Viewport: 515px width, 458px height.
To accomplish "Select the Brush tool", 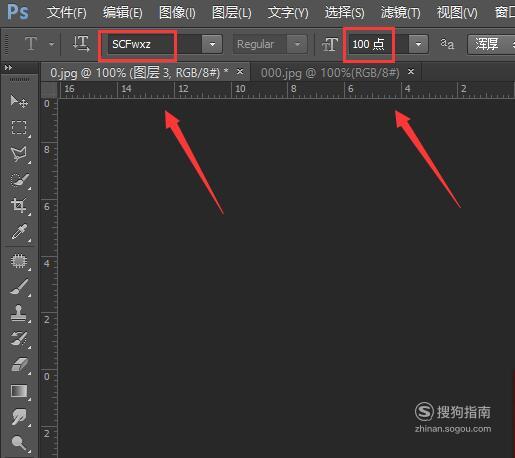I will tap(19, 287).
